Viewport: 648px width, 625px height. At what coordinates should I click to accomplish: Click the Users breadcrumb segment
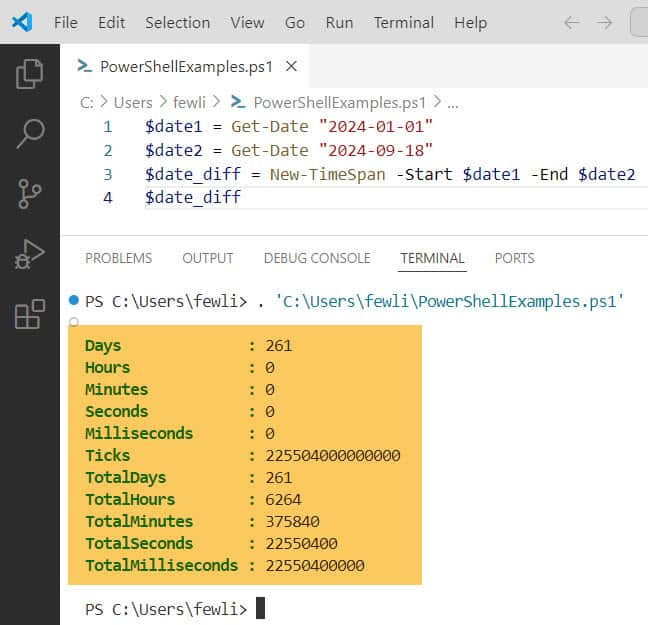pyautogui.click(x=133, y=103)
